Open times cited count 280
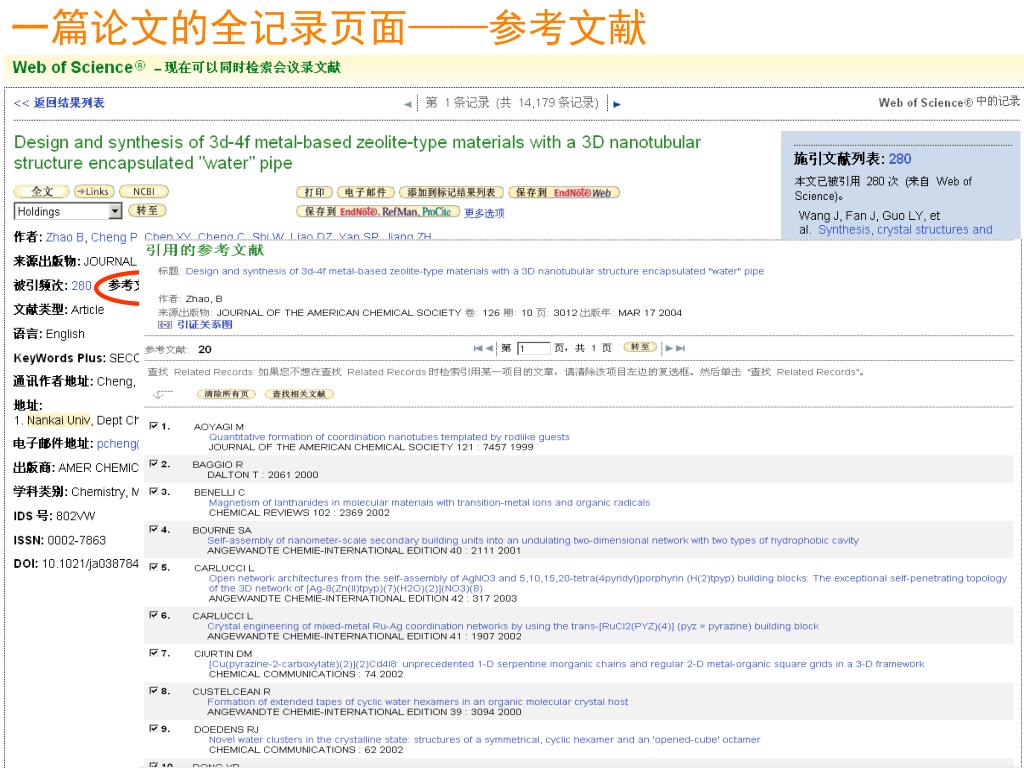This screenshot has width=1024, height=768. pyautogui.click(x=82, y=285)
